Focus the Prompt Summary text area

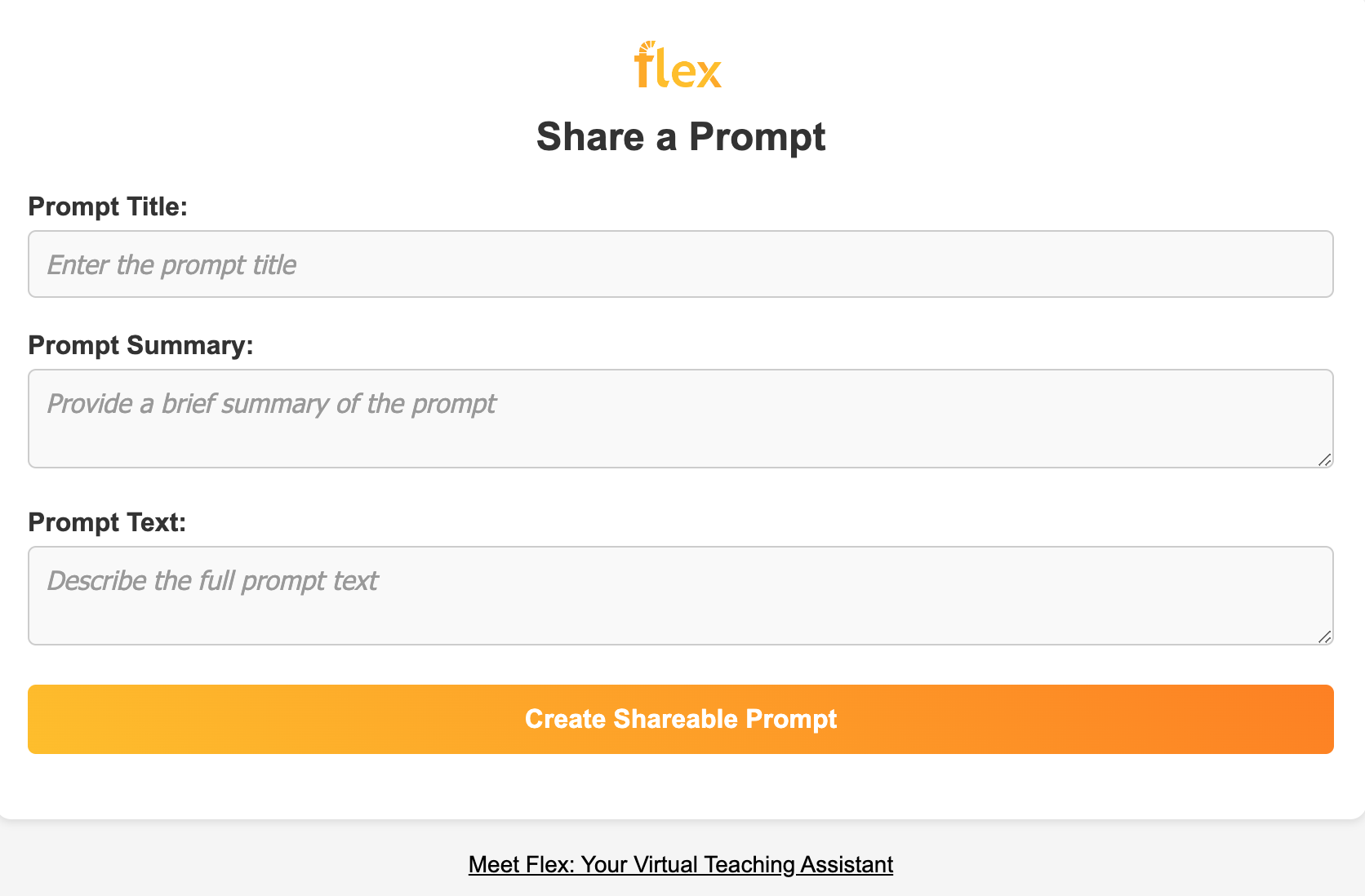(680, 431)
